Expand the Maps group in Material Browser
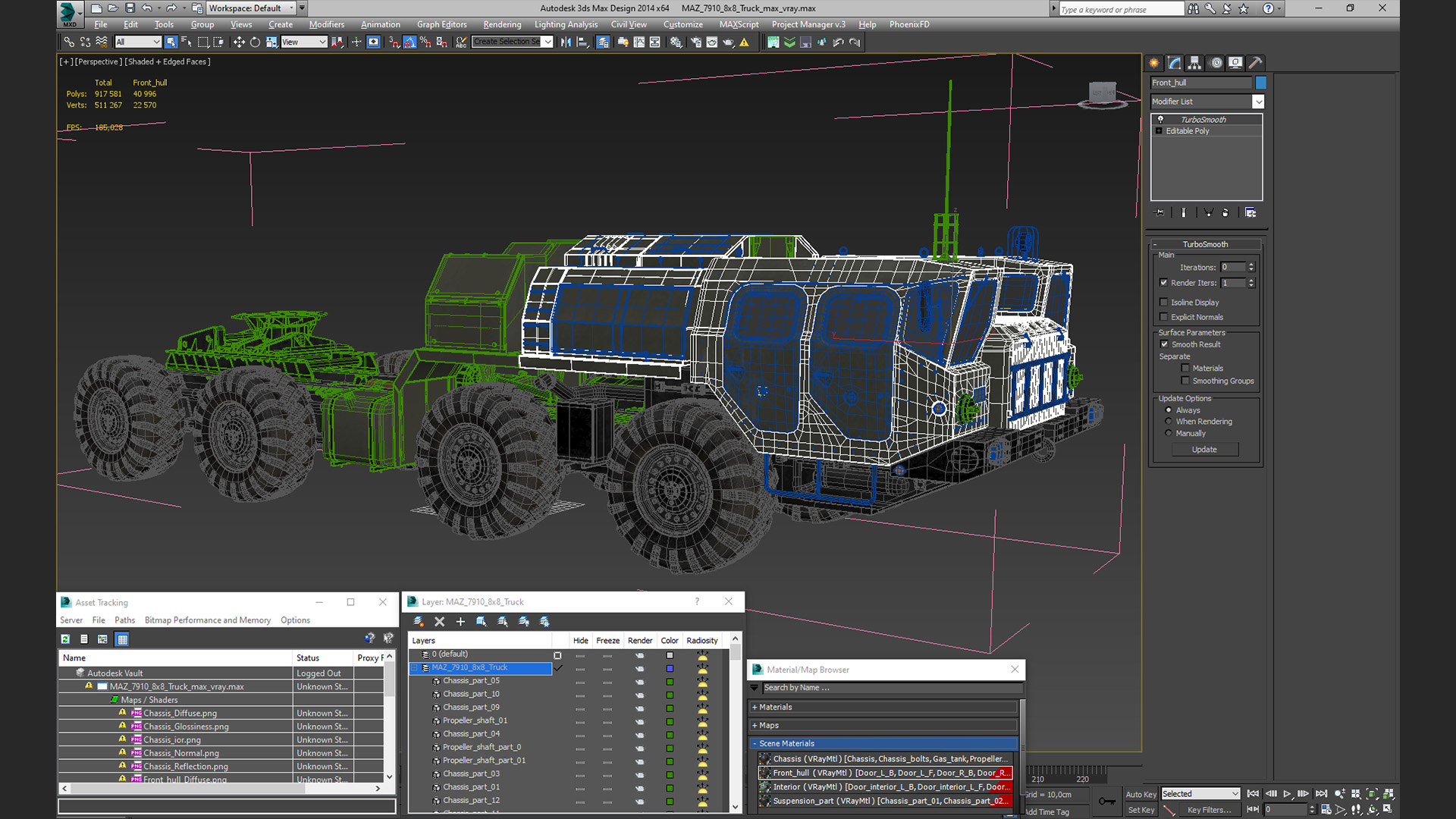The image size is (1456, 819). coord(884,726)
